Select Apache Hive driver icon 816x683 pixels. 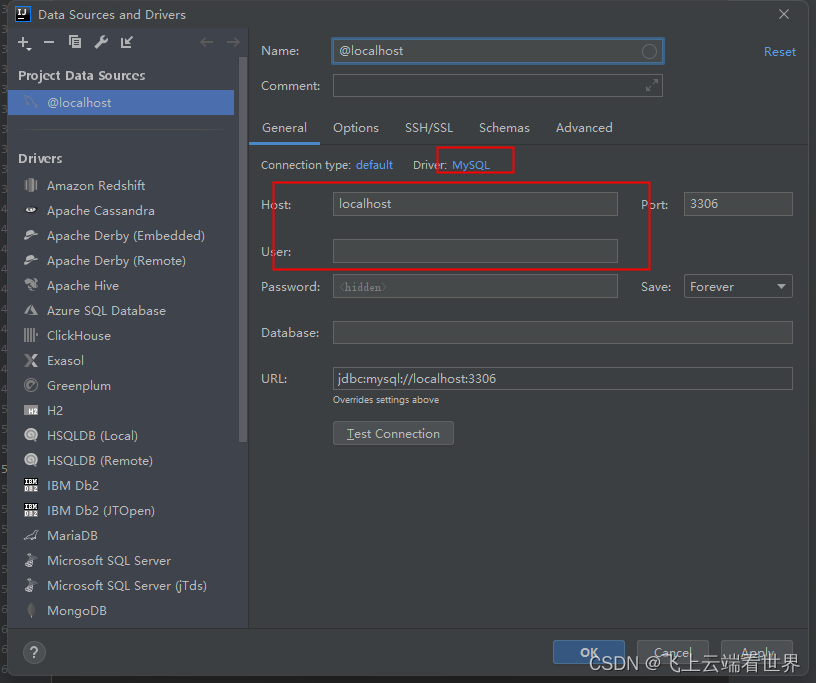(x=31, y=285)
